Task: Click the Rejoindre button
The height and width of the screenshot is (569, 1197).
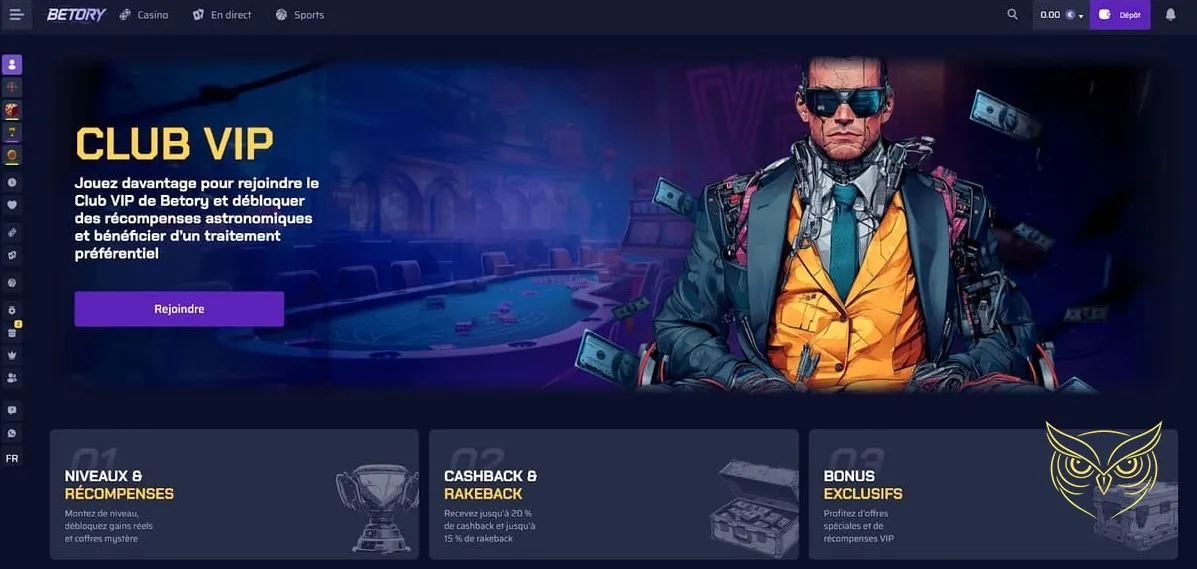Action: 179,309
